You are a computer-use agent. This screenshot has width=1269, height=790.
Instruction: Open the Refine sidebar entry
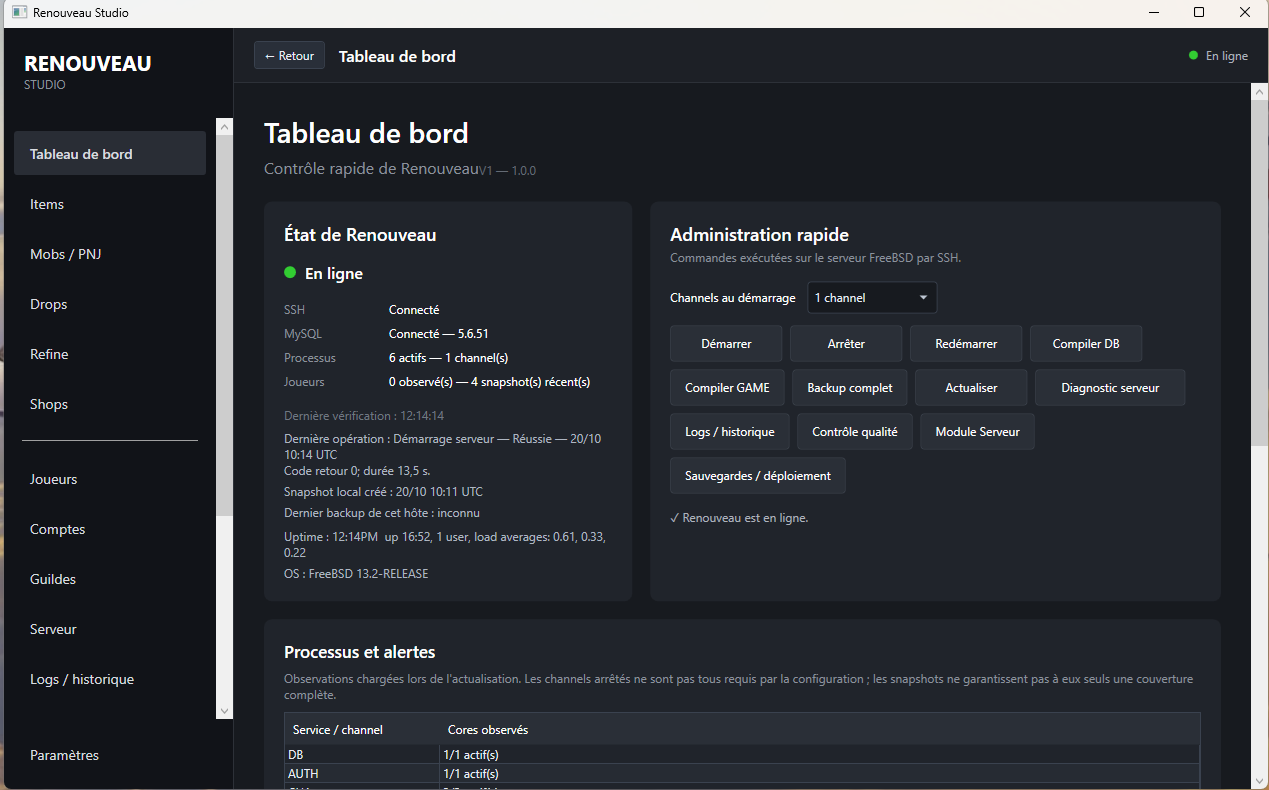[110, 354]
